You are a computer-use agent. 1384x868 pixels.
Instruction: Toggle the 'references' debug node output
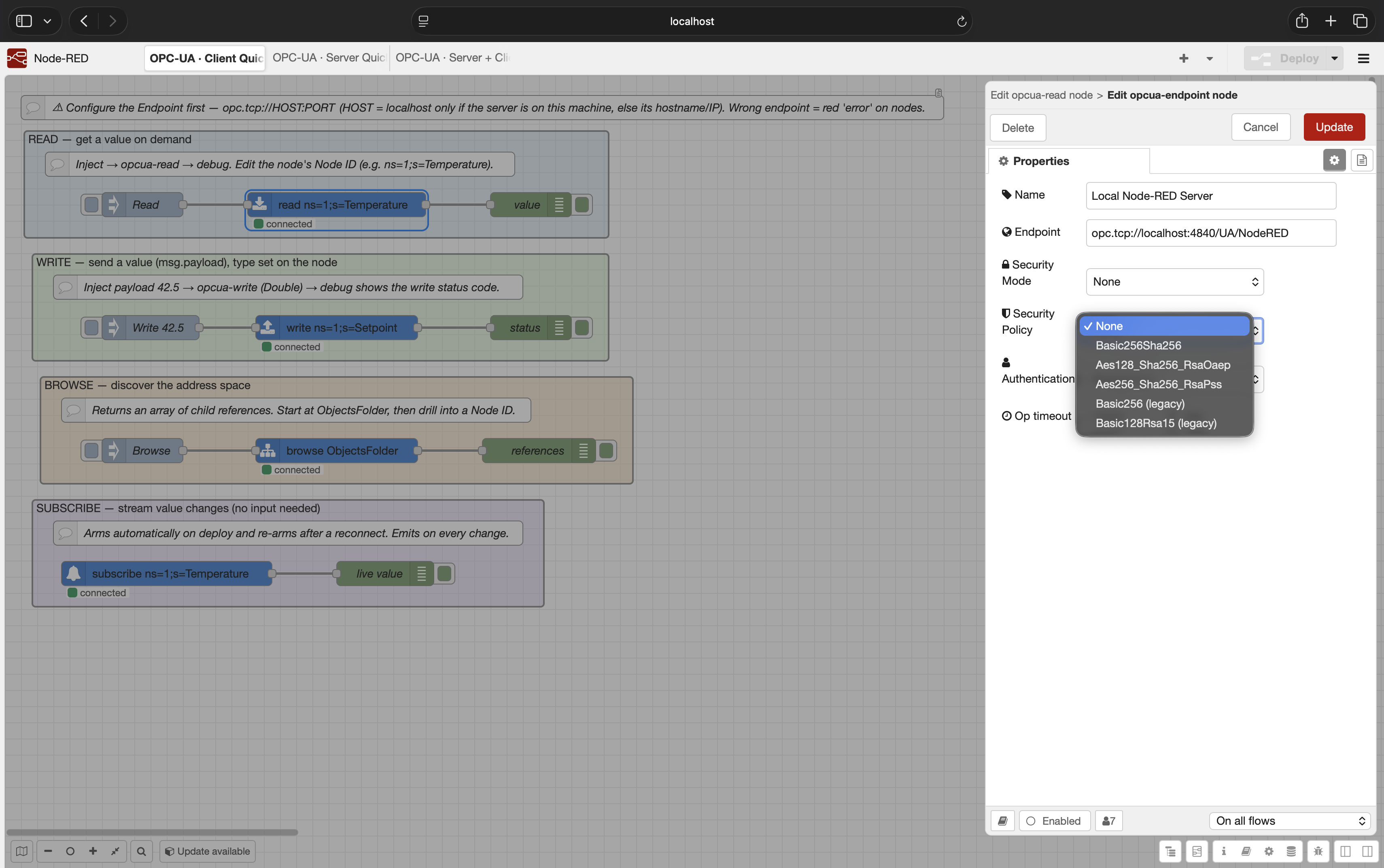tap(607, 451)
